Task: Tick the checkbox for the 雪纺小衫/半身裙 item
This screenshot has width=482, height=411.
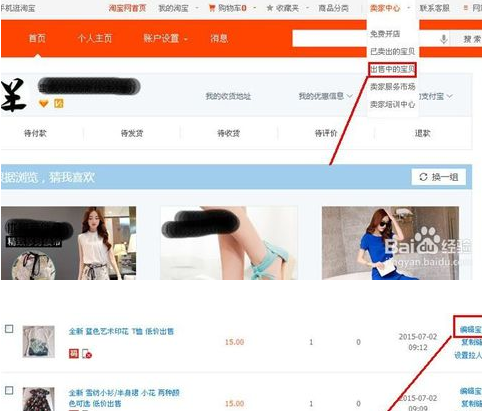Action: coord(9,390)
